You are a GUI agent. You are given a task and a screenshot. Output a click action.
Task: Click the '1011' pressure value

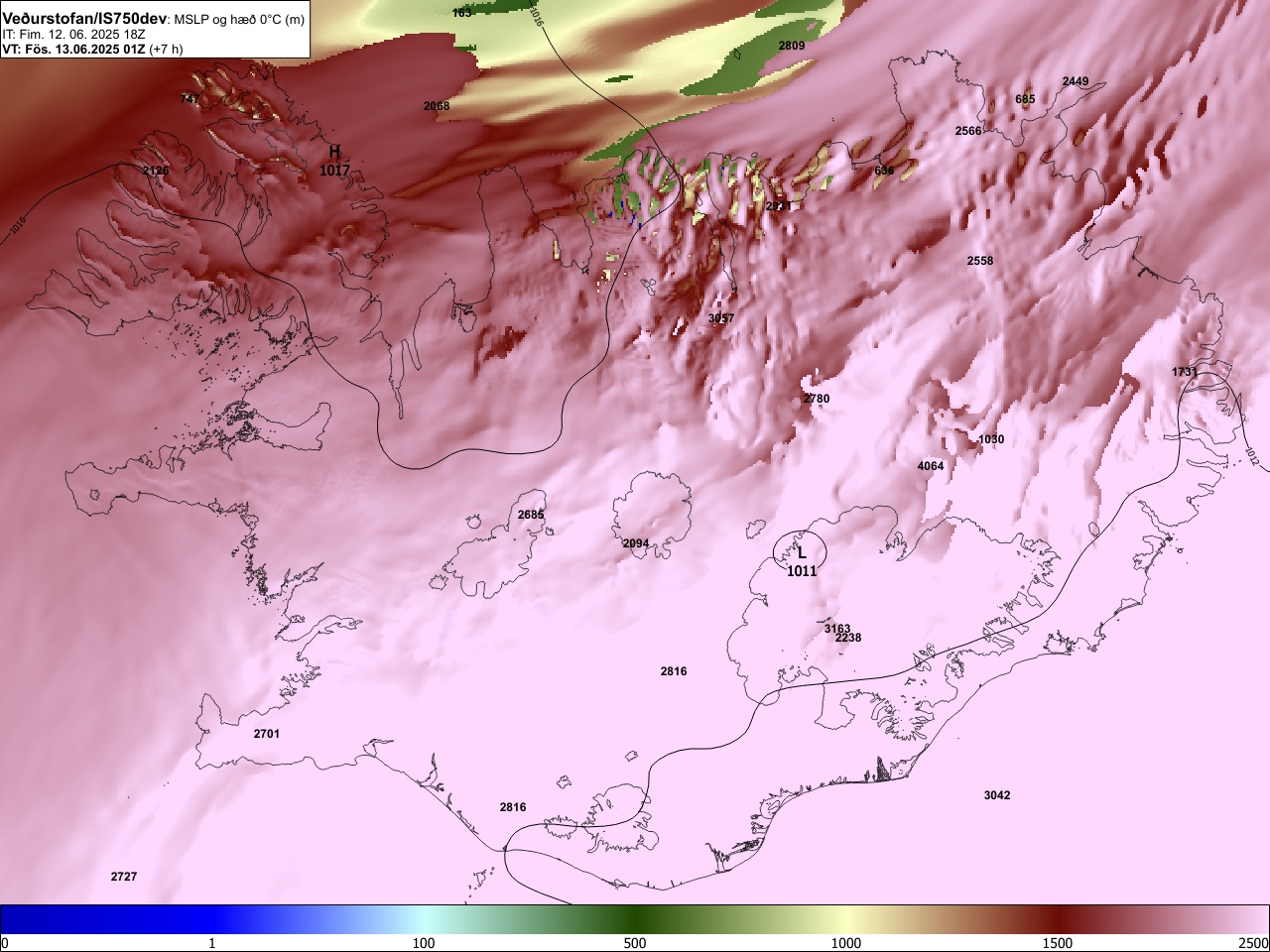point(802,571)
